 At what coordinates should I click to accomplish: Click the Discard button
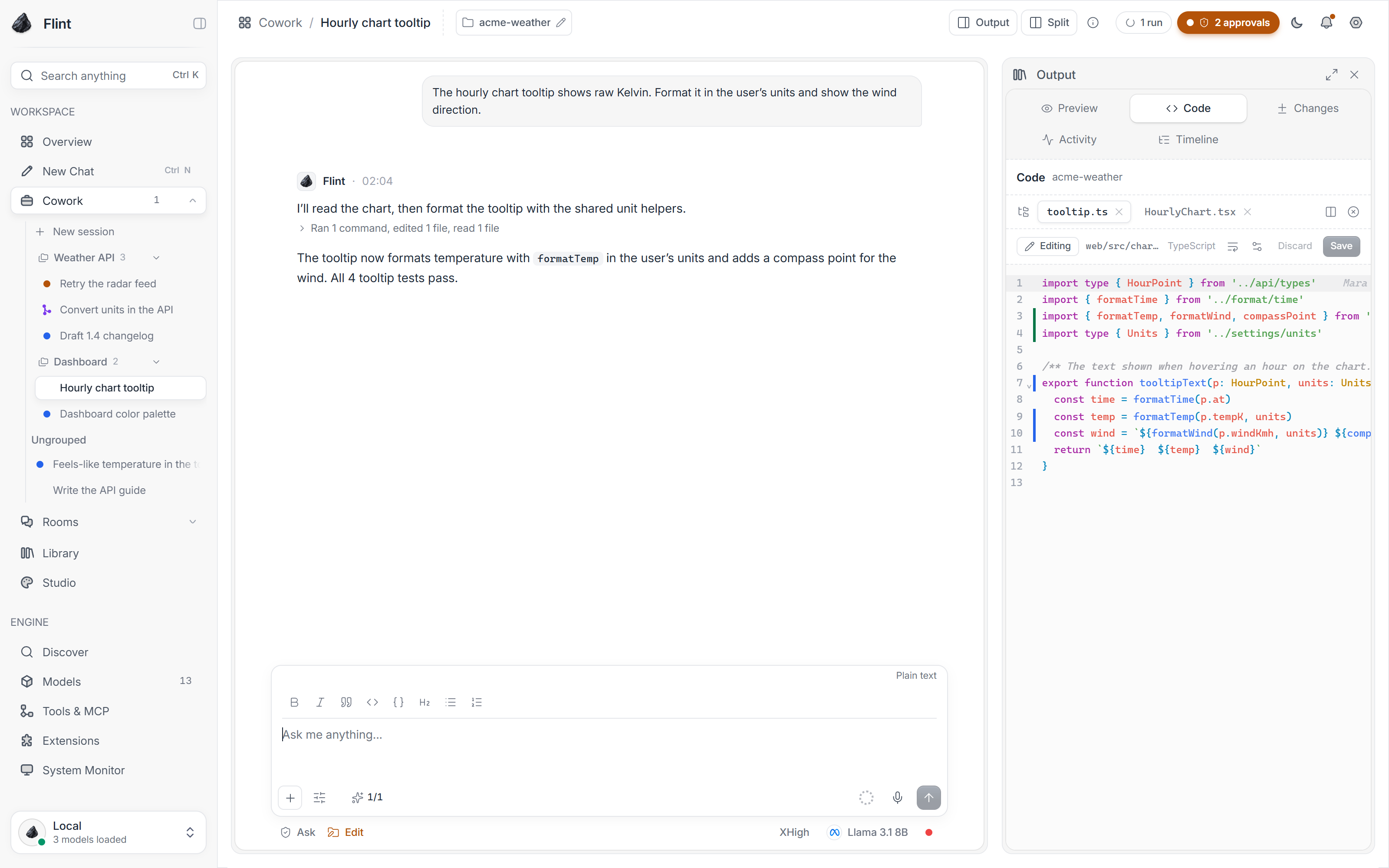1294,246
